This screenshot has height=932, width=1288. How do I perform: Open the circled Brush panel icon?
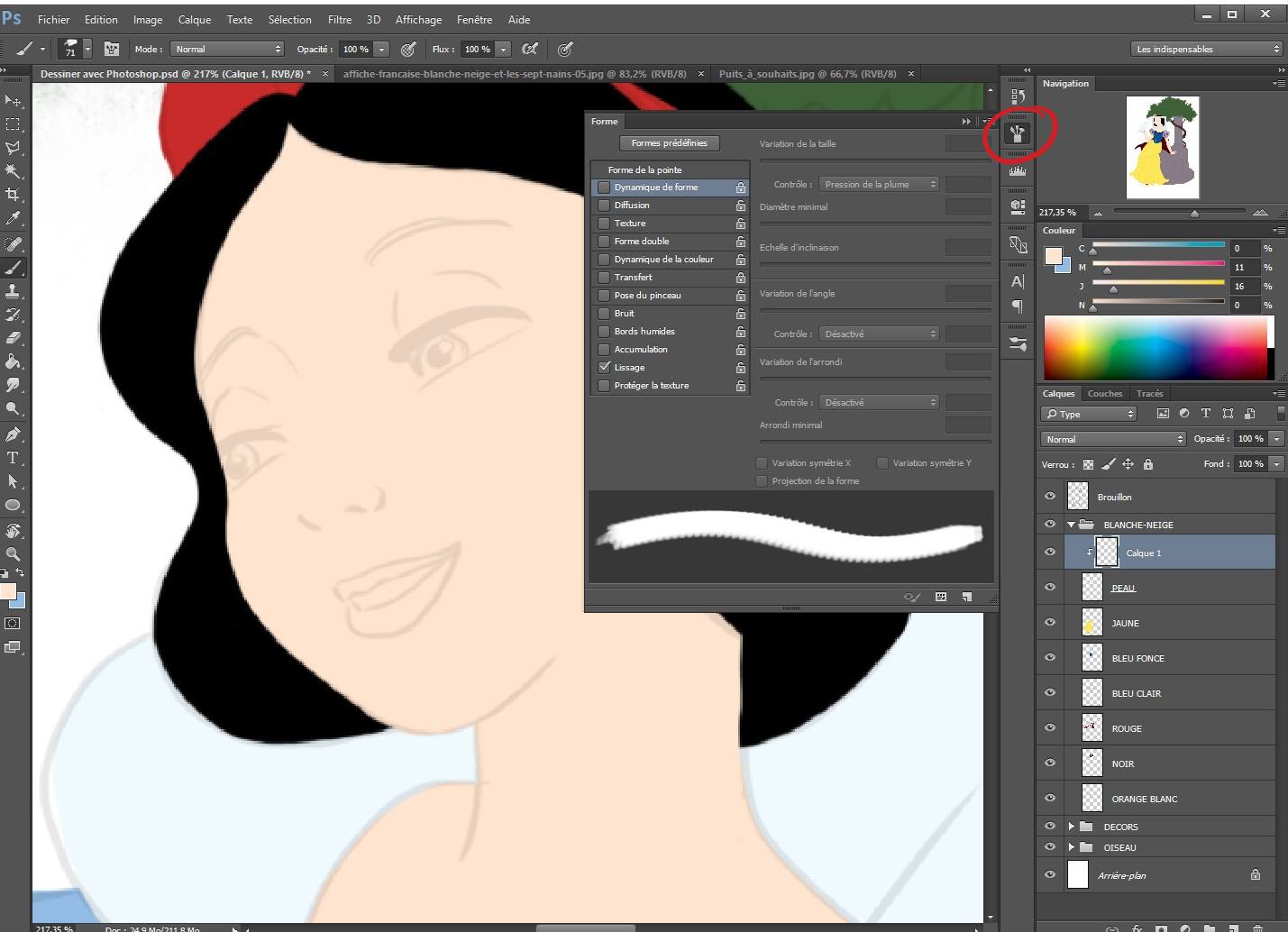click(1018, 134)
